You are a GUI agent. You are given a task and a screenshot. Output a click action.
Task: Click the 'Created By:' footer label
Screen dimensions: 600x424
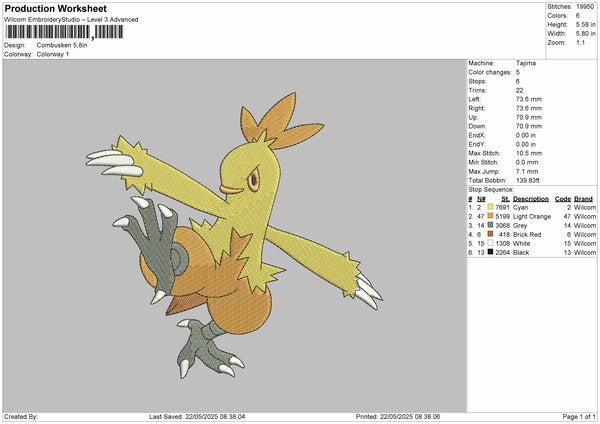coord(21,417)
